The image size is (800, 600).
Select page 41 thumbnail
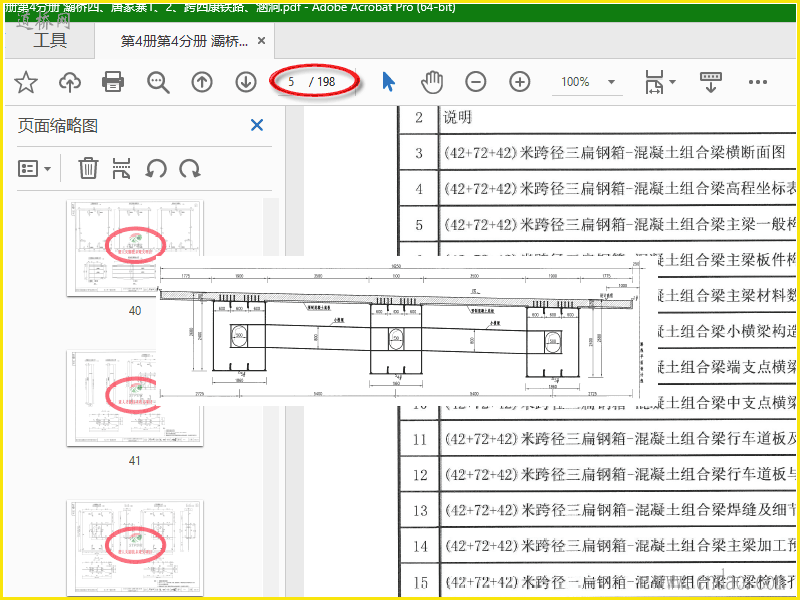[x=135, y=398]
